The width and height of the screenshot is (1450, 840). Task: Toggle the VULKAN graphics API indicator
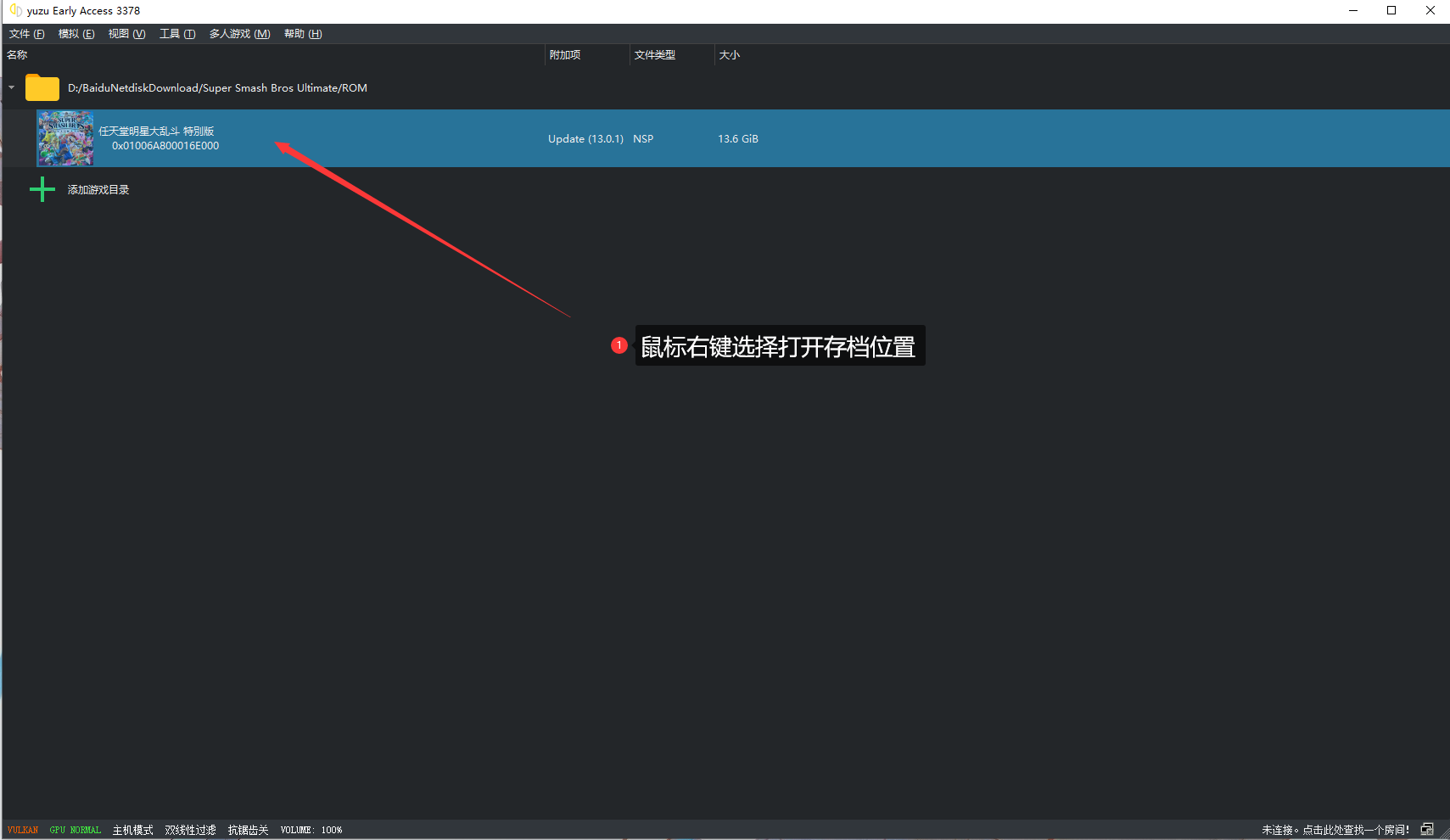click(x=23, y=830)
